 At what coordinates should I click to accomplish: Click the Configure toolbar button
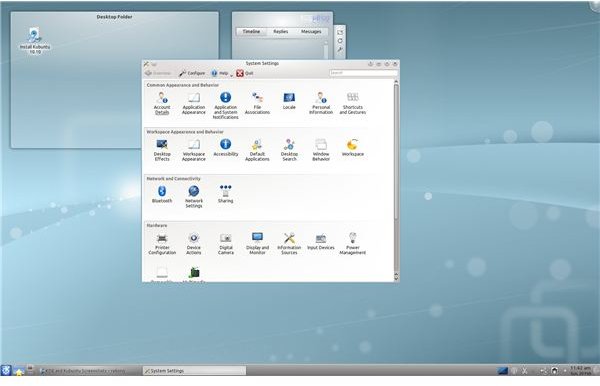click(192, 73)
